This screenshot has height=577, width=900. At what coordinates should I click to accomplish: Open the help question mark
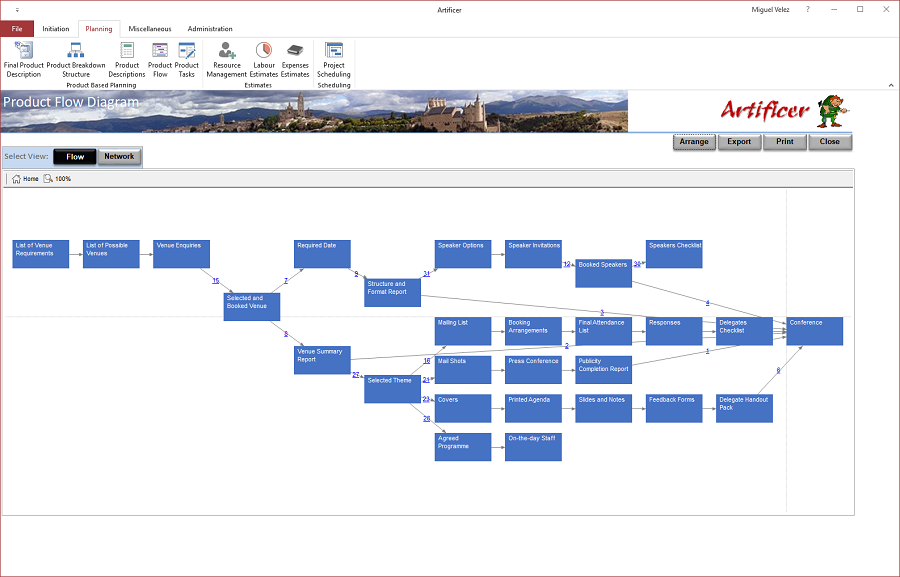click(x=808, y=9)
